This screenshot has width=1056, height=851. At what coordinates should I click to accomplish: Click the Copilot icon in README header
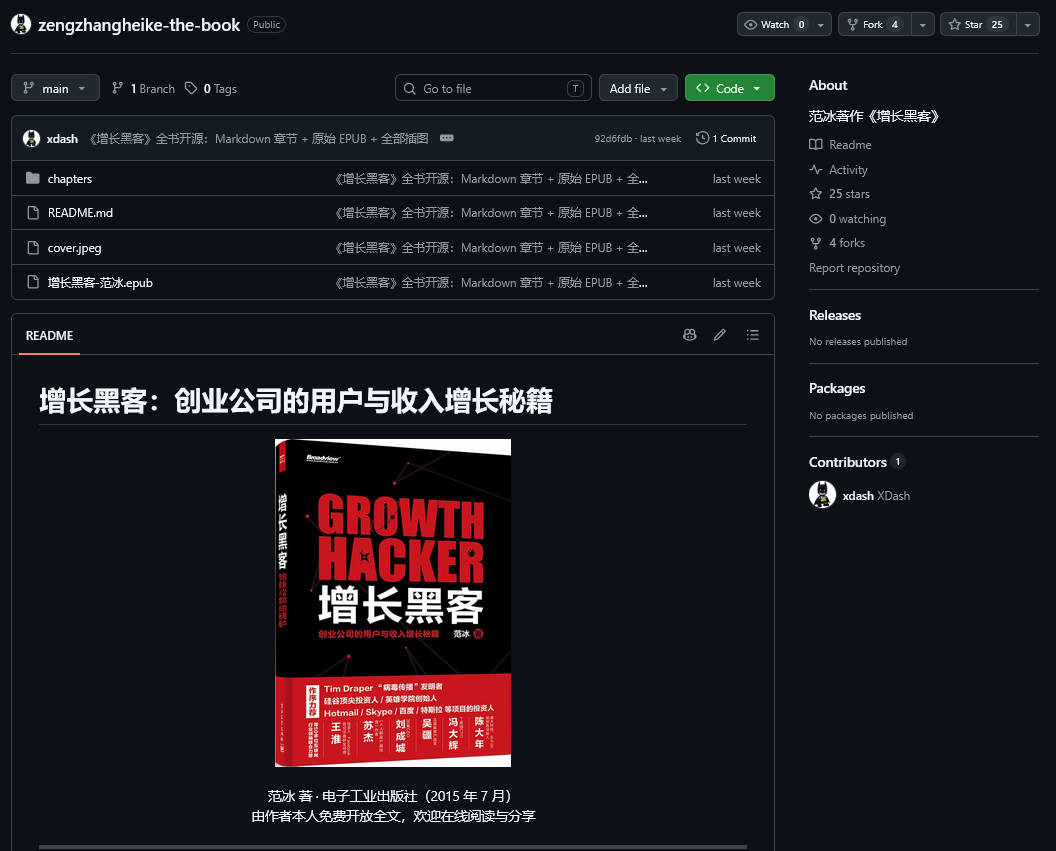click(x=689, y=335)
